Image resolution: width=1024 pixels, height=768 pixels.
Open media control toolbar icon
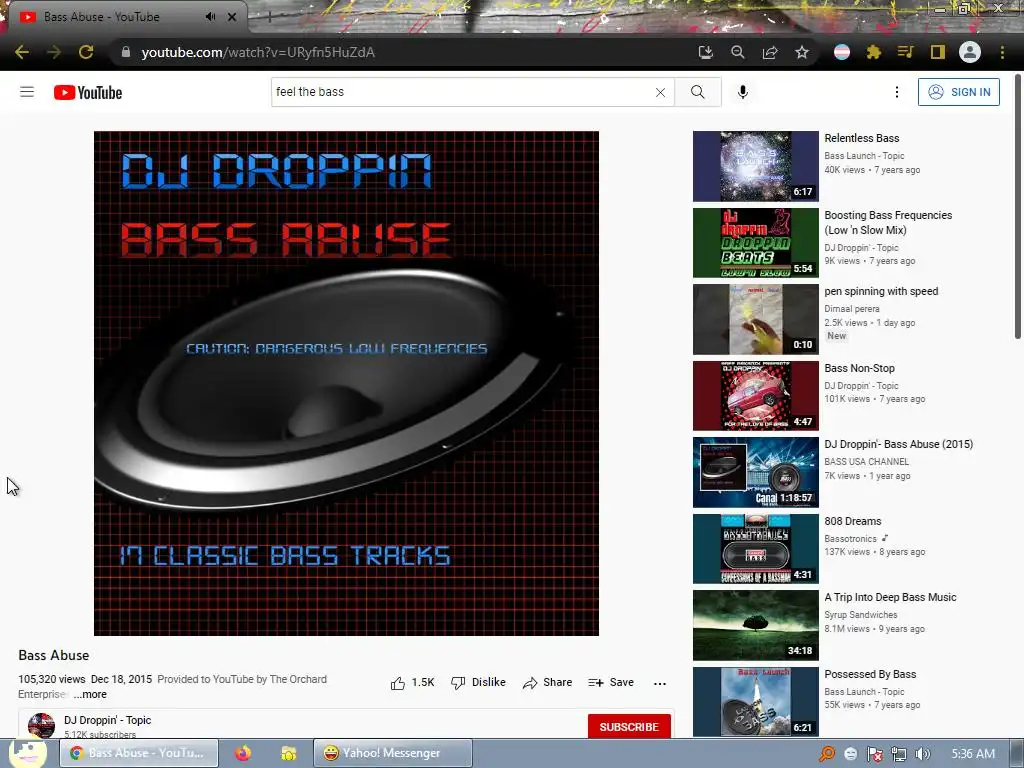(906, 52)
